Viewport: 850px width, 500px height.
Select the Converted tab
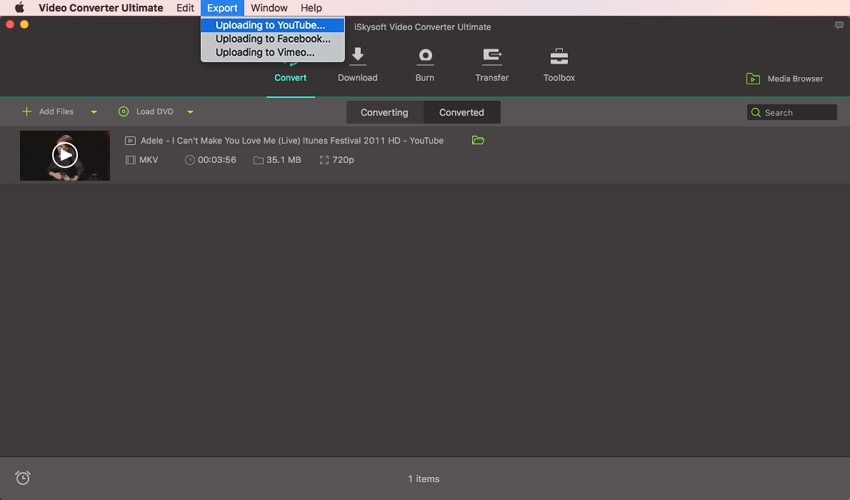tap(461, 113)
